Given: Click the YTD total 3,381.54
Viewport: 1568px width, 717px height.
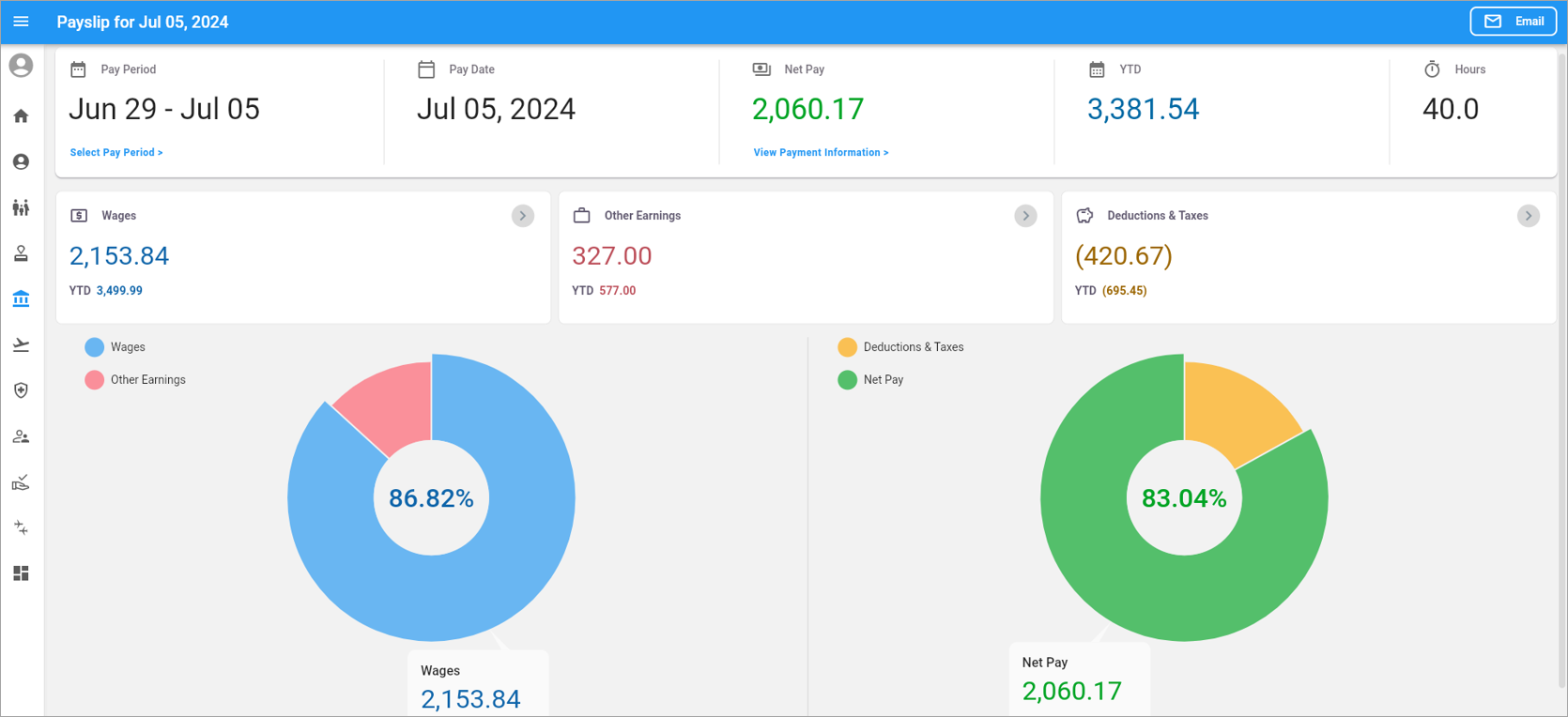Looking at the screenshot, I should [x=1143, y=109].
